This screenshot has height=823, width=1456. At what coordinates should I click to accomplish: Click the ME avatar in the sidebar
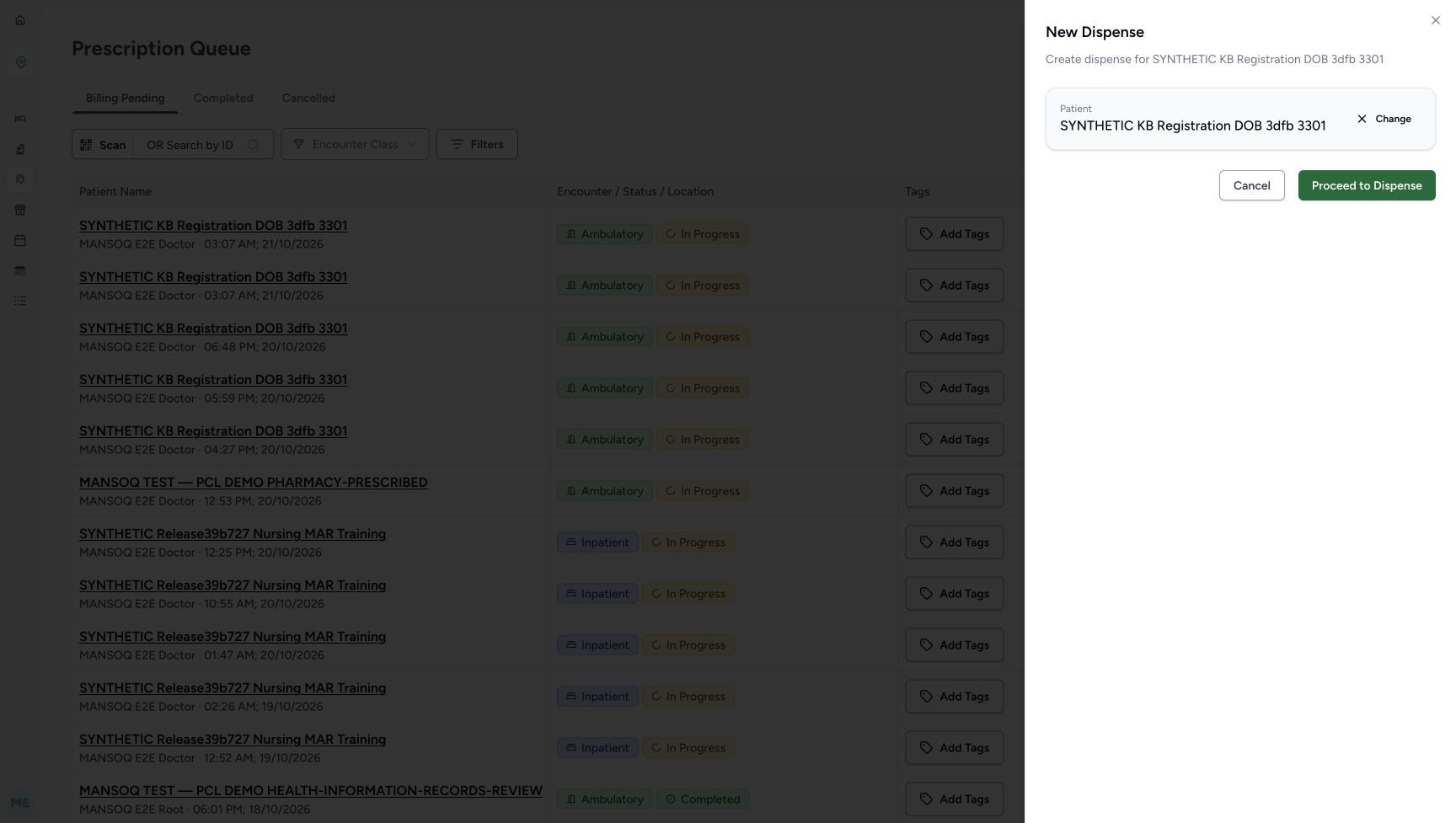click(x=20, y=803)
